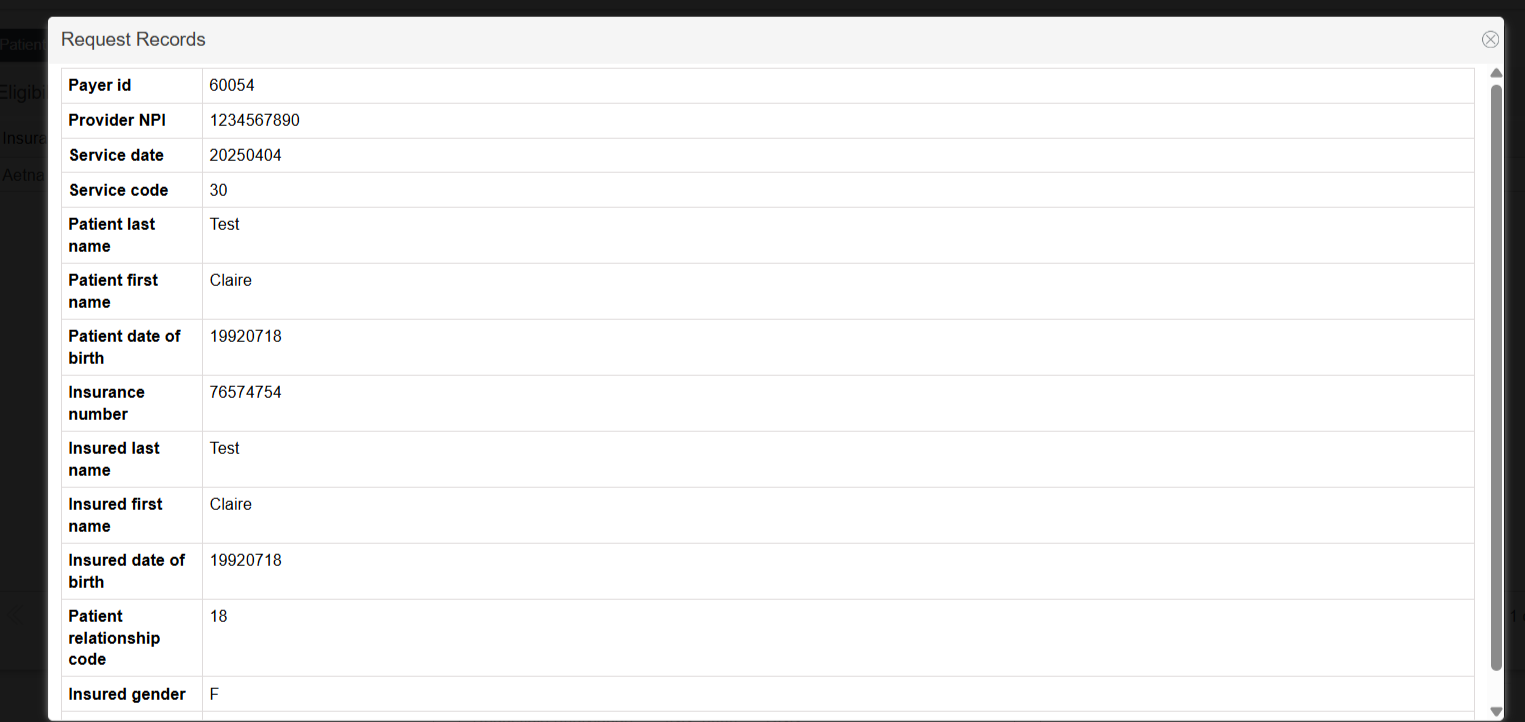Click the Insured first name value Claire
The height and width of the screenshot is (722, 1525).
[x=230, y=505]
